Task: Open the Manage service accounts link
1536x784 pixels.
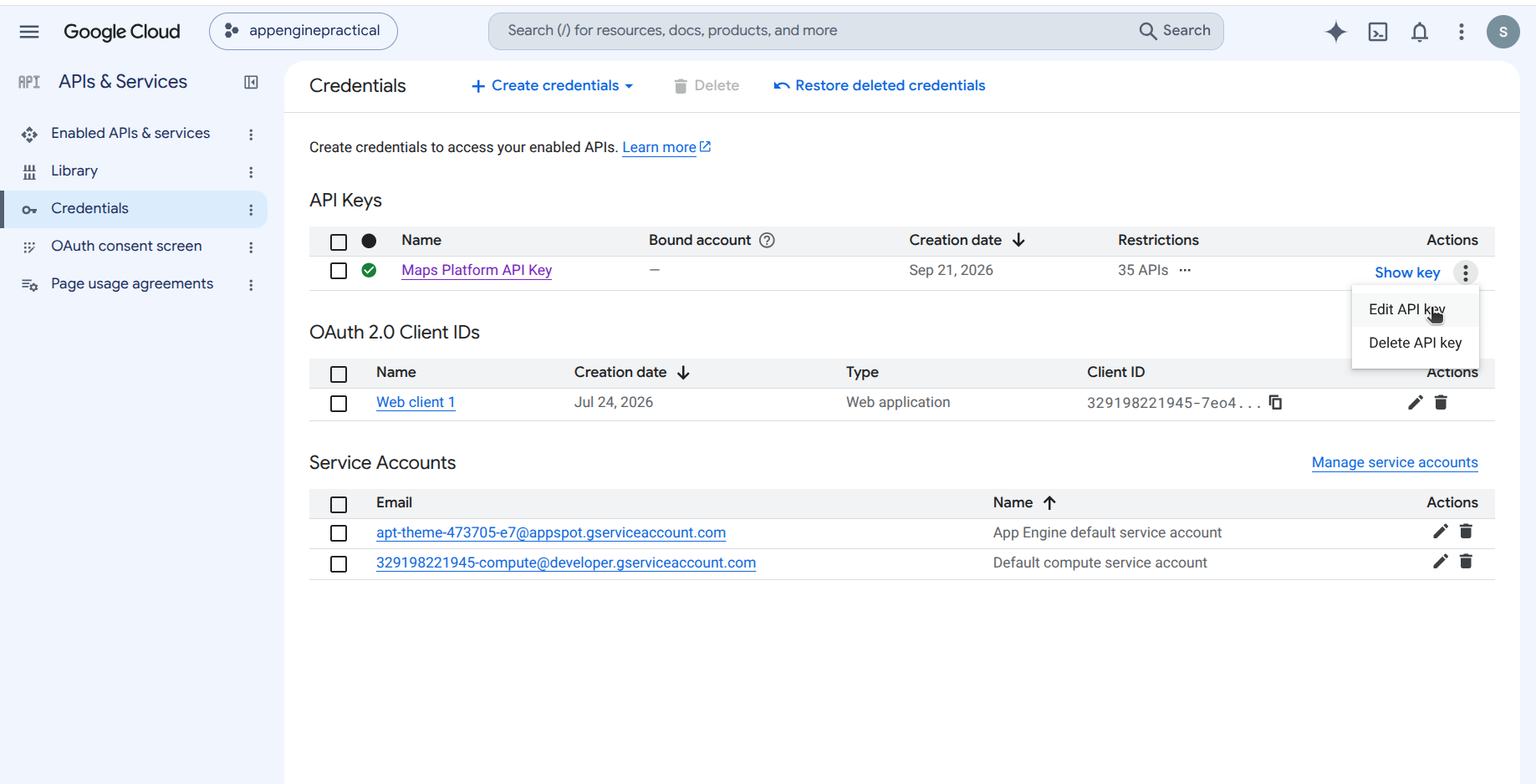Action: pos(1395,463)
